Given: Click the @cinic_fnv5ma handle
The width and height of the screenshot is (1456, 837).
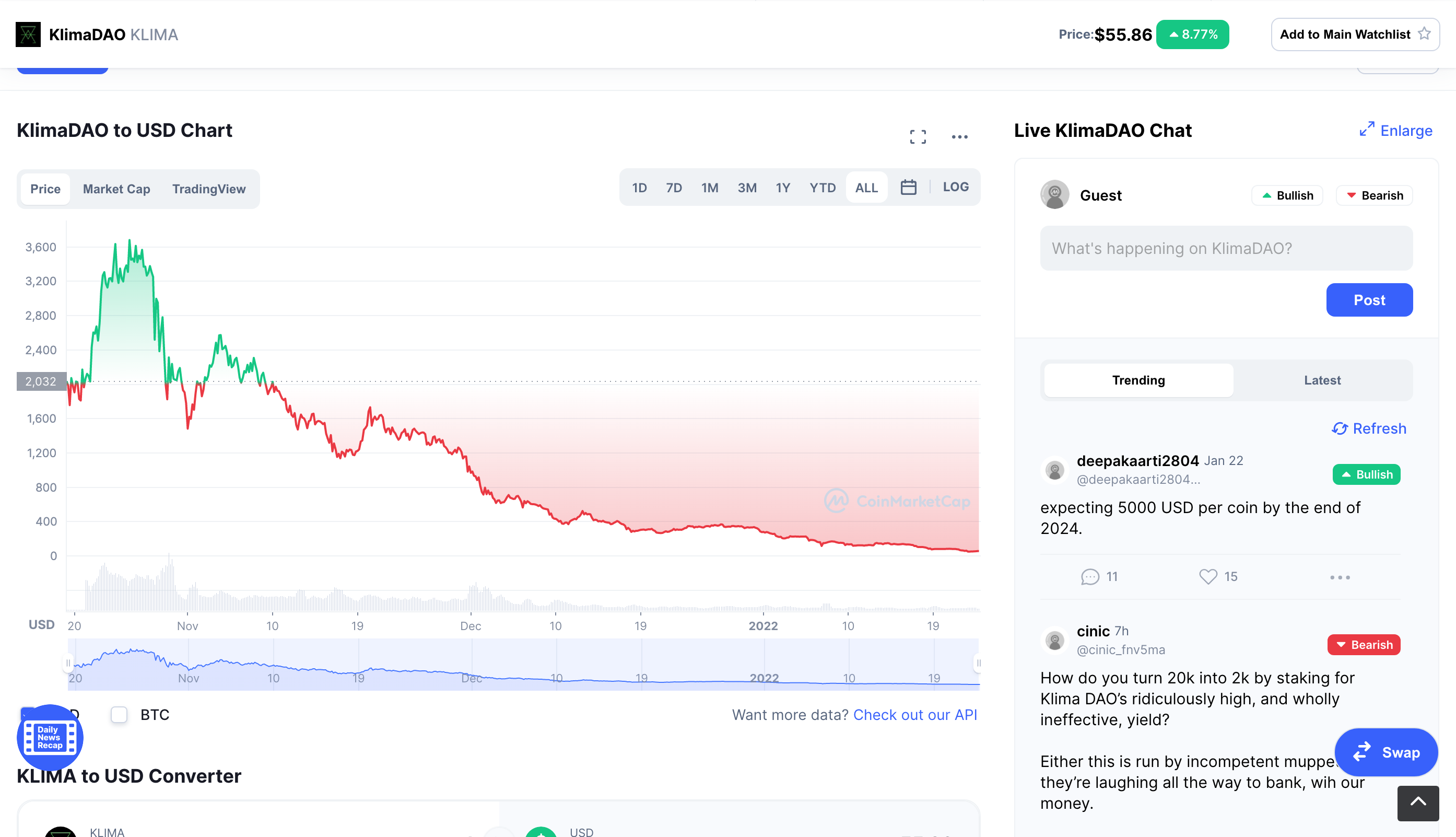Looking at the screenshot, I should click(1120, 649).
